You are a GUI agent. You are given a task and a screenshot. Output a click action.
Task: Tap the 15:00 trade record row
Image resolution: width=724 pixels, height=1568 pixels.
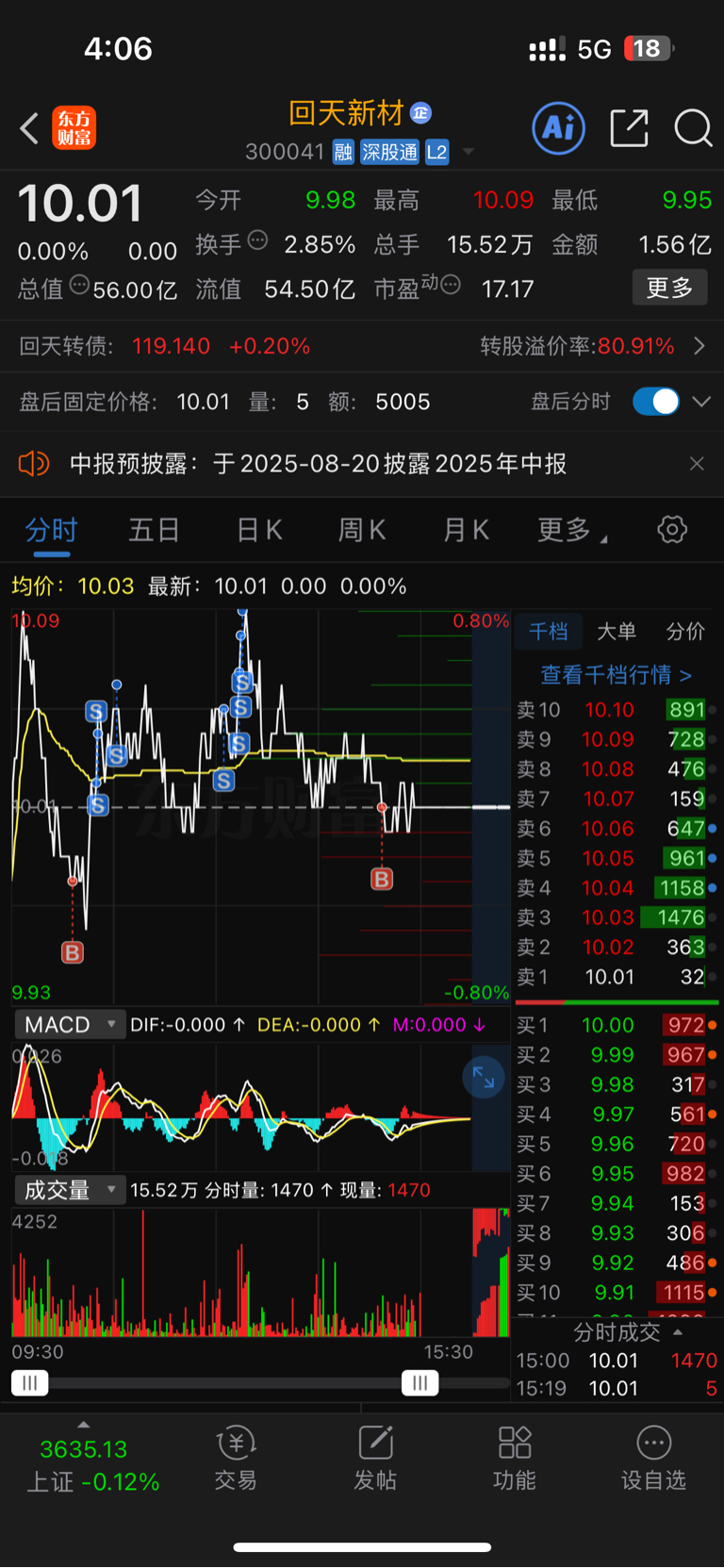617,1361
